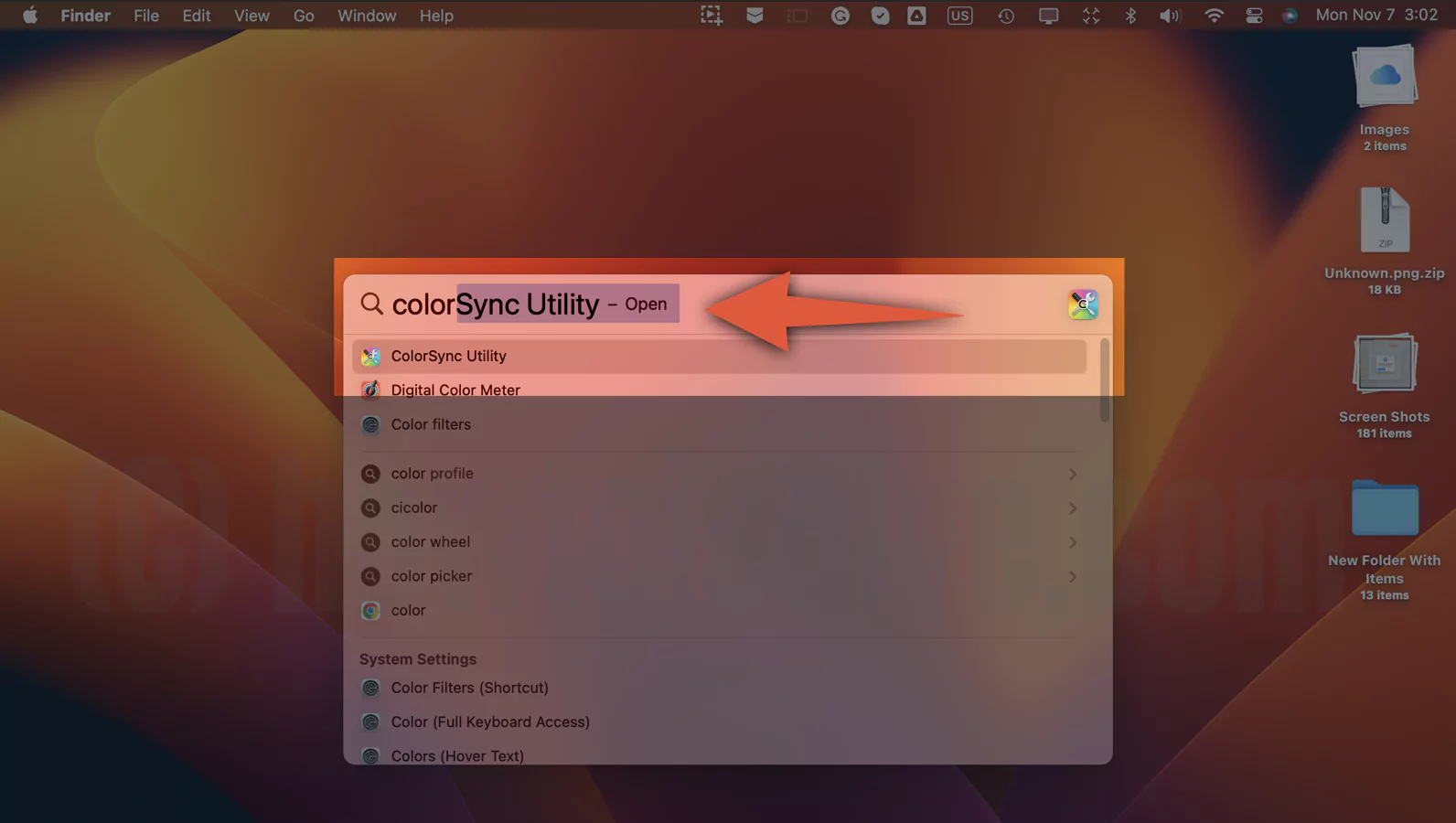Open the Edit menu
The image size is (1456, 823).
click(x=196, y=16)
